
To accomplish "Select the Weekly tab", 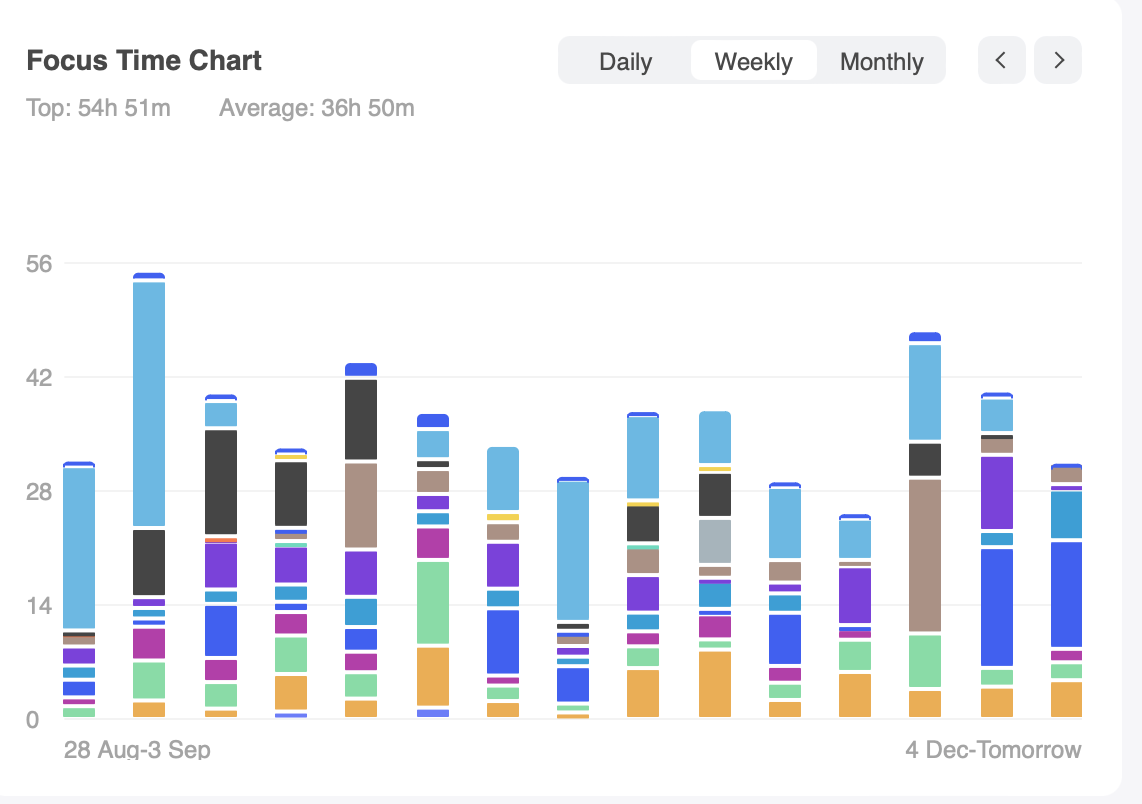I will [x=753, y=61].
